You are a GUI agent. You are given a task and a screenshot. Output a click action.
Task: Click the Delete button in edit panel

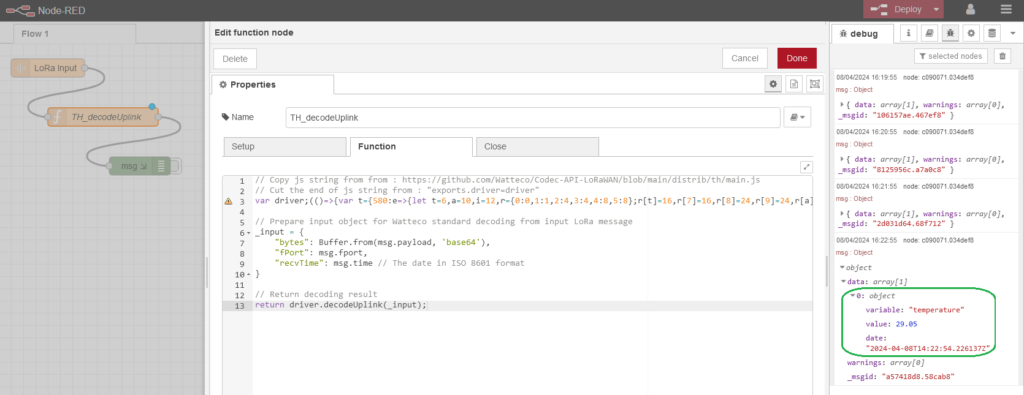234,58
